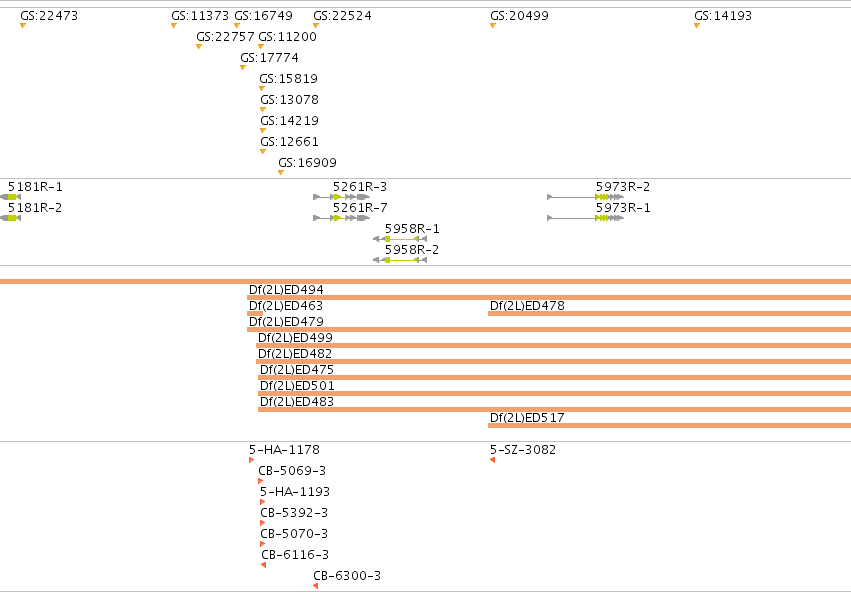Select the Df(2L)ED475 deficiency label
Image resolution: width=851 pixels, height=592 pixels.
coord(297,370)
